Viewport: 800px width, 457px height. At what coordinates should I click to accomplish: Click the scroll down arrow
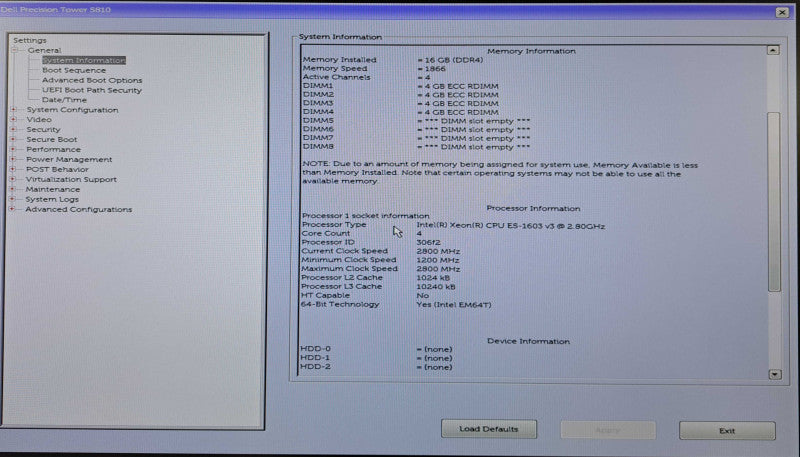tap(774, 375)
